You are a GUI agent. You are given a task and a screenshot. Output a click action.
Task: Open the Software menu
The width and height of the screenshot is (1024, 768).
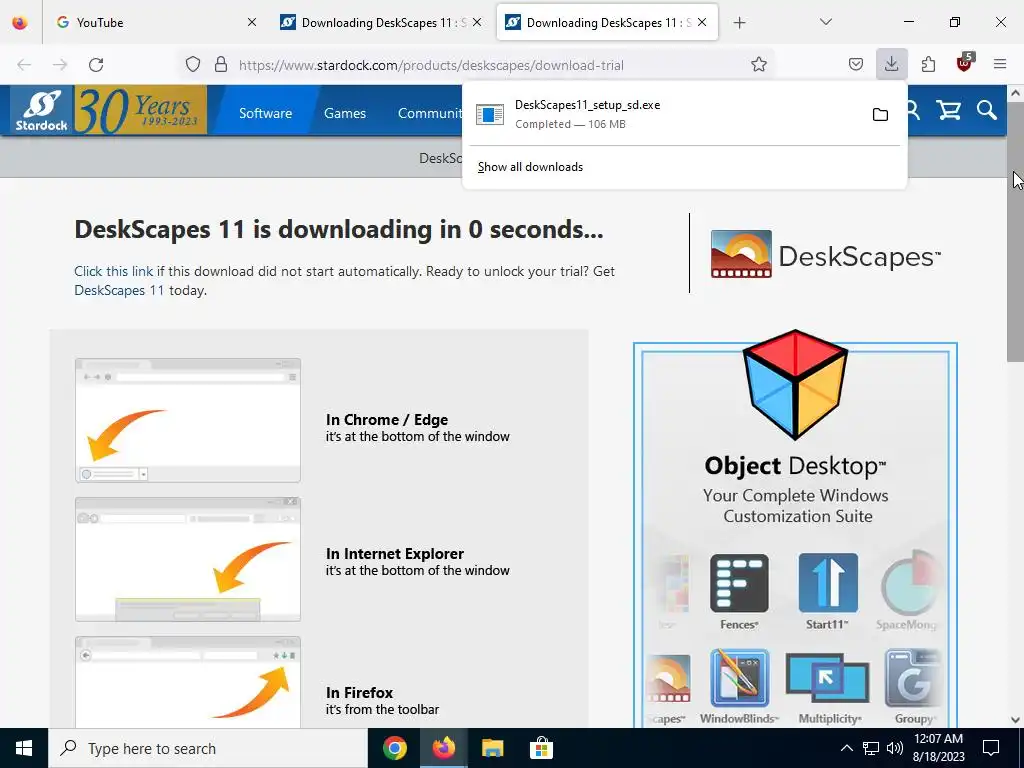pyautogui.click(x=265, y=113)
